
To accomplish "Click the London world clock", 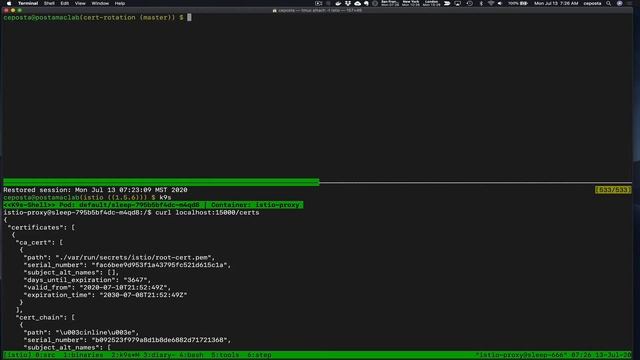I will click(x=431, y=3).
